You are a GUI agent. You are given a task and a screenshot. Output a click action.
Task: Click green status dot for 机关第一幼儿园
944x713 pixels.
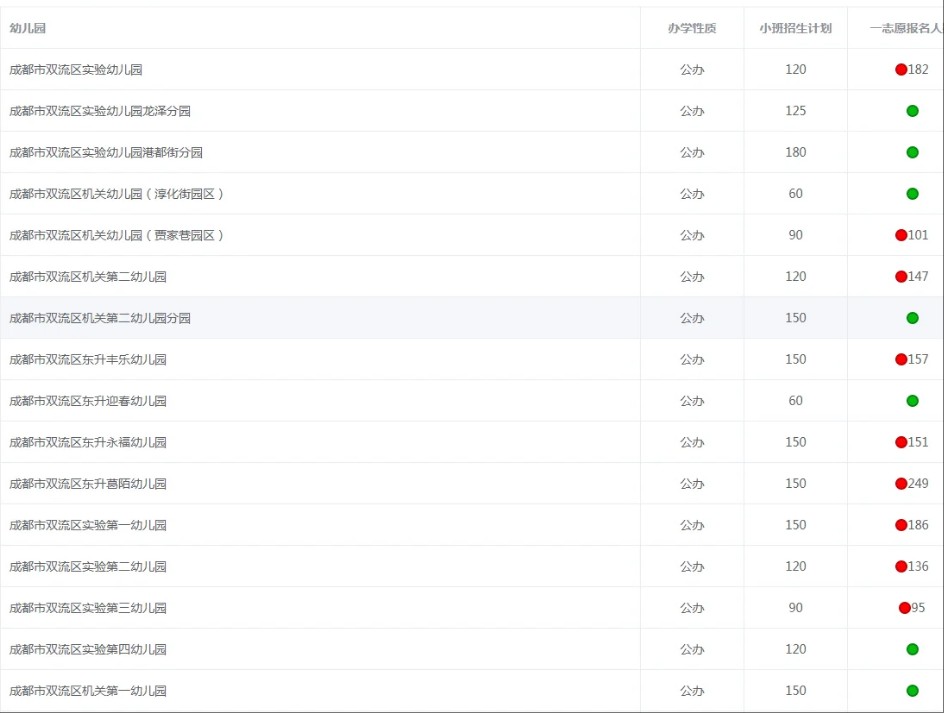[x=912, y=691]
